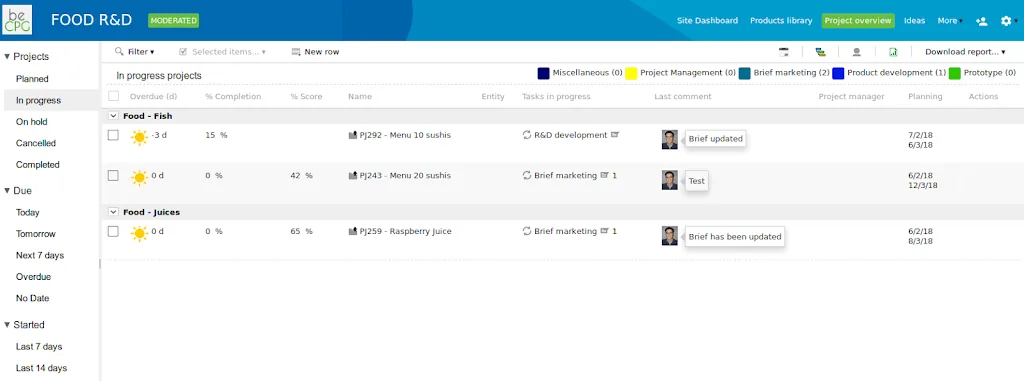Filter Overdue projects
1024x381 pixels.
(x=33, y=277)
